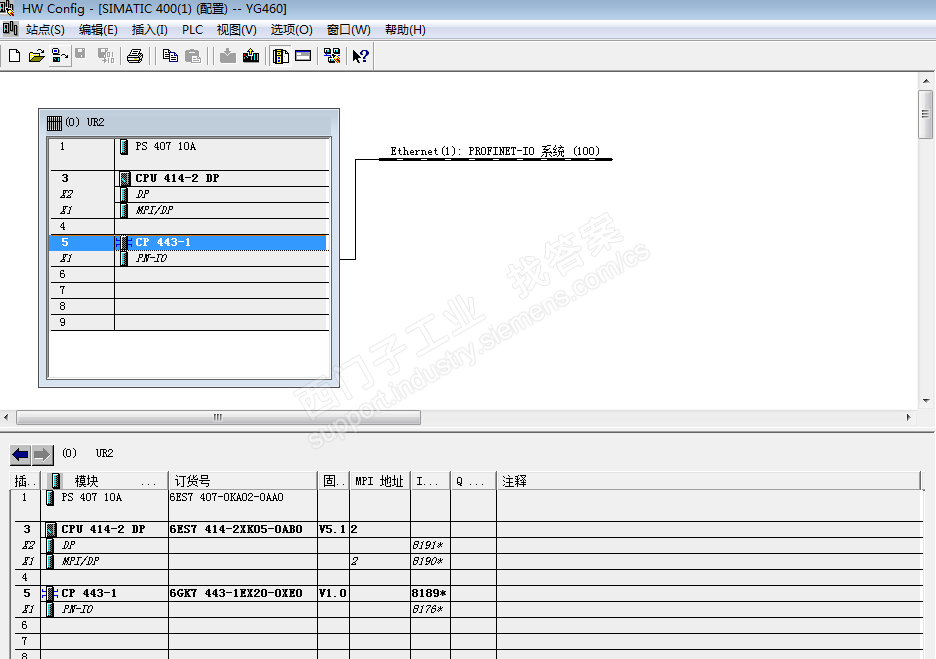Click the Ethernet(1): PROFINET-IO system line
The image size is (936, 659).
(495, 159)
